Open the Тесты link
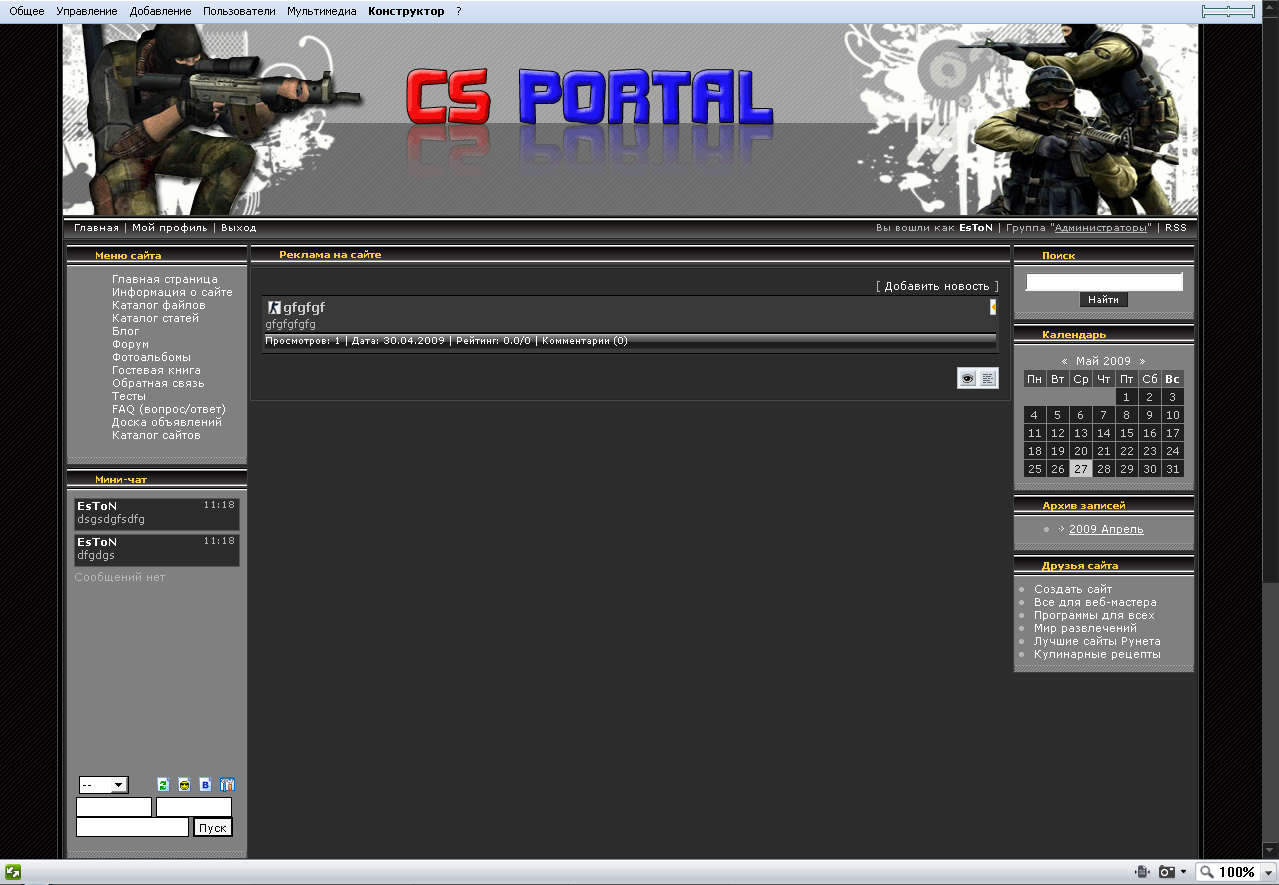 [x=129, y=397]
